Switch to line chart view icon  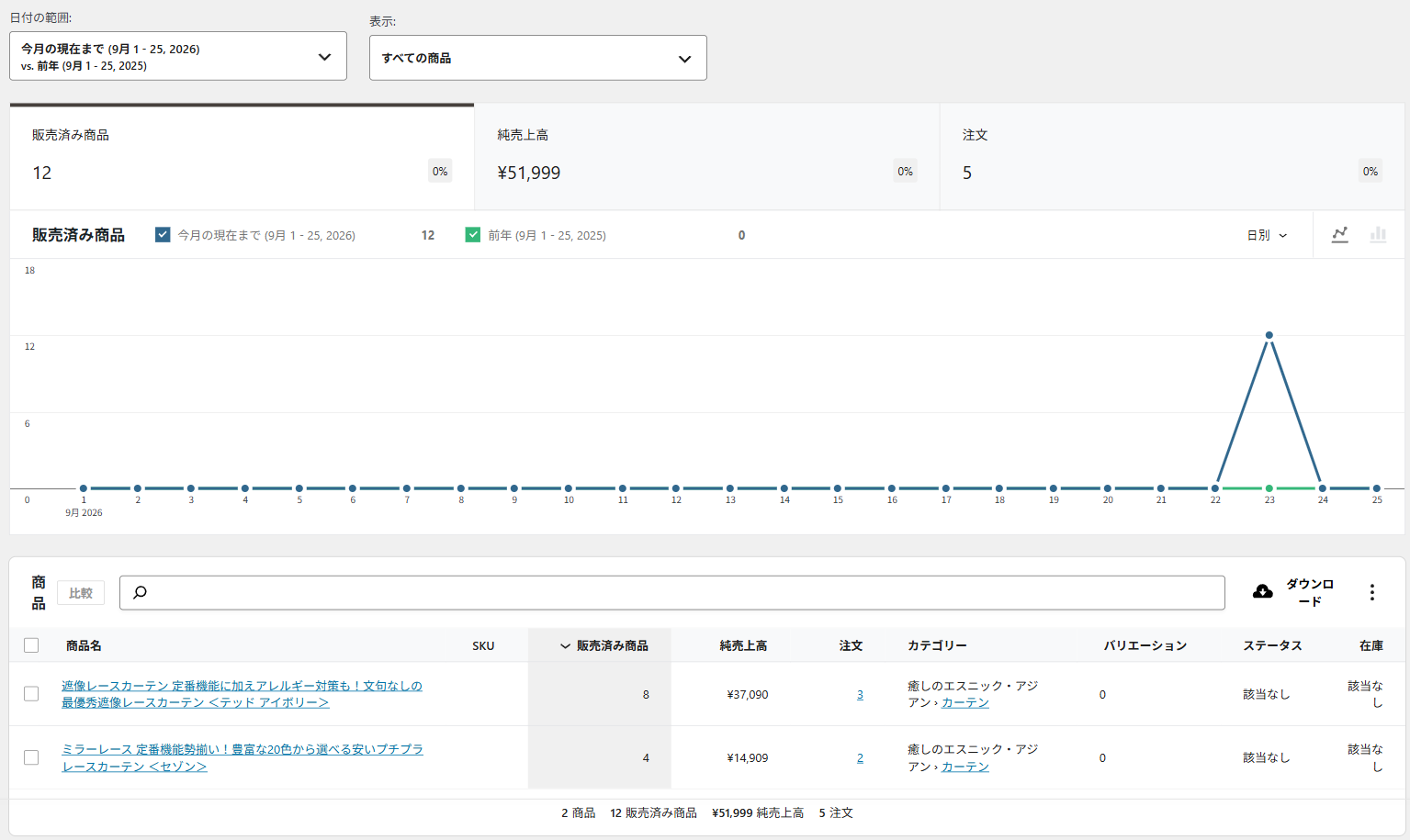(1340, 234)
